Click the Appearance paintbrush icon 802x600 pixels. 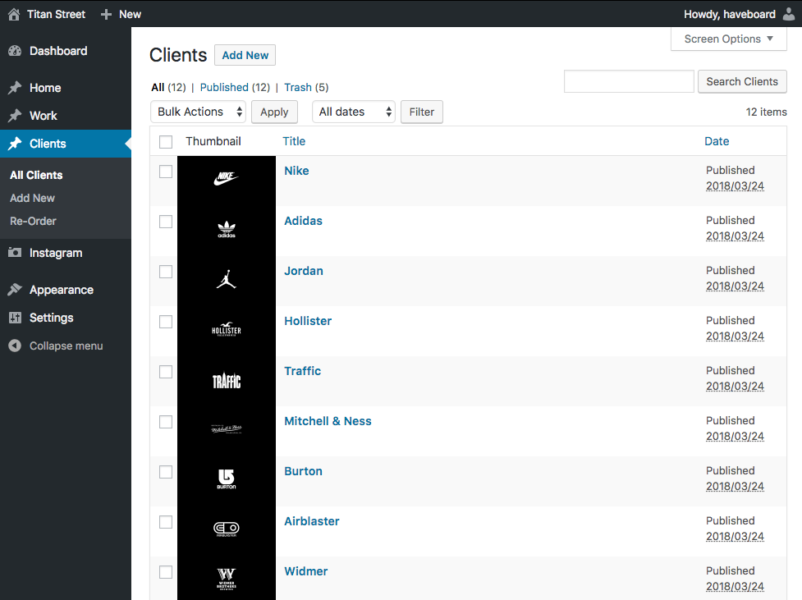[x=15, y=290]
